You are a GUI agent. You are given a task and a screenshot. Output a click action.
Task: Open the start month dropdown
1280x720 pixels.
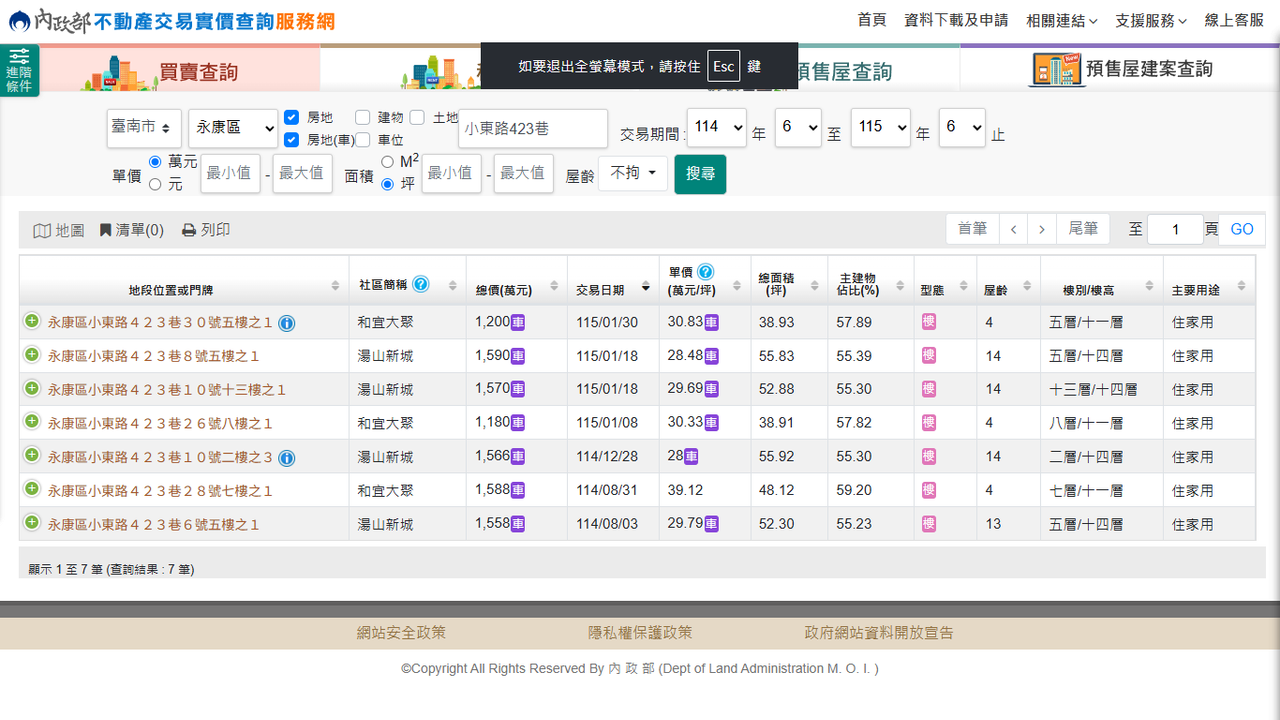click(798, 127)
